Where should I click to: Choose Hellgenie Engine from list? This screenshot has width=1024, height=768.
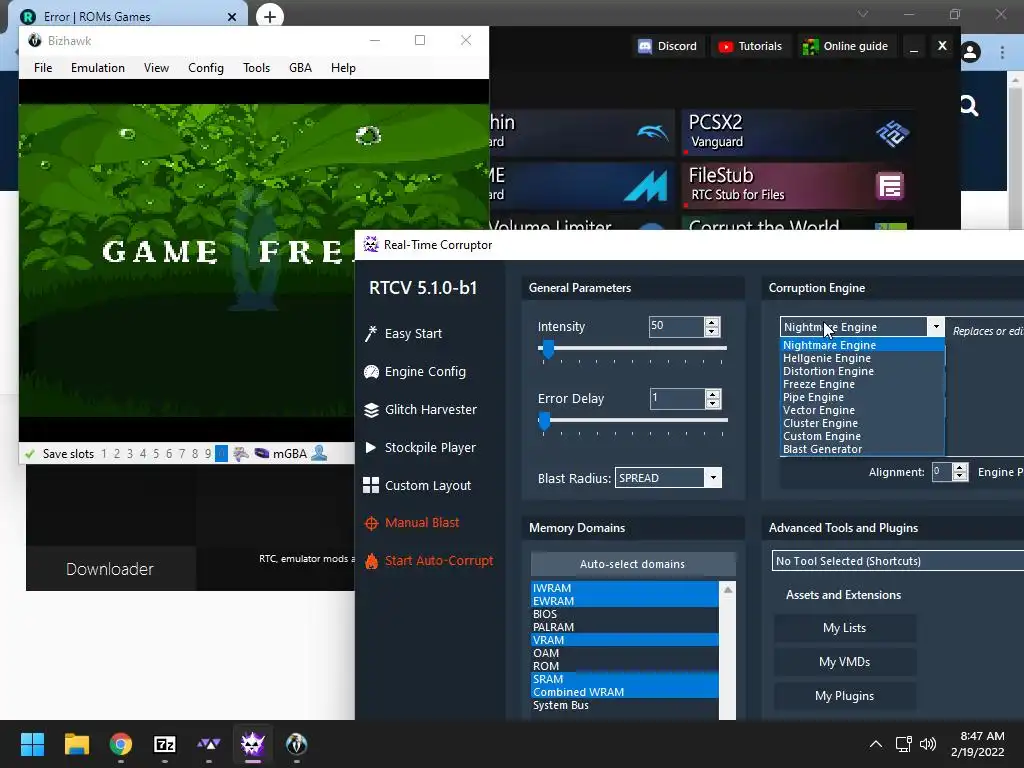[x=862, y=358]
